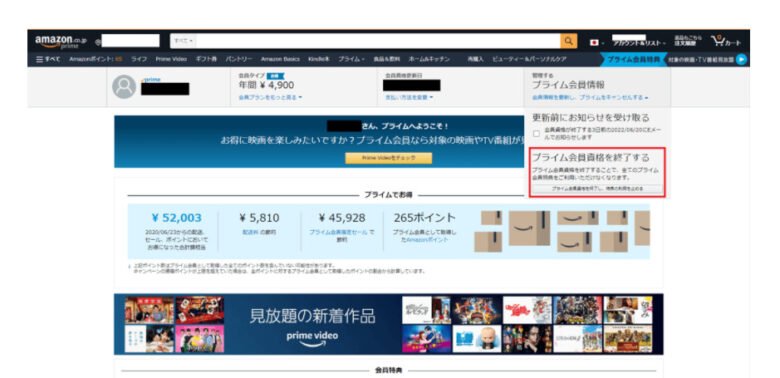780x378 pixels.
Task: Open ホーム&キッチン nav item
Action: (x=429, y=59)
